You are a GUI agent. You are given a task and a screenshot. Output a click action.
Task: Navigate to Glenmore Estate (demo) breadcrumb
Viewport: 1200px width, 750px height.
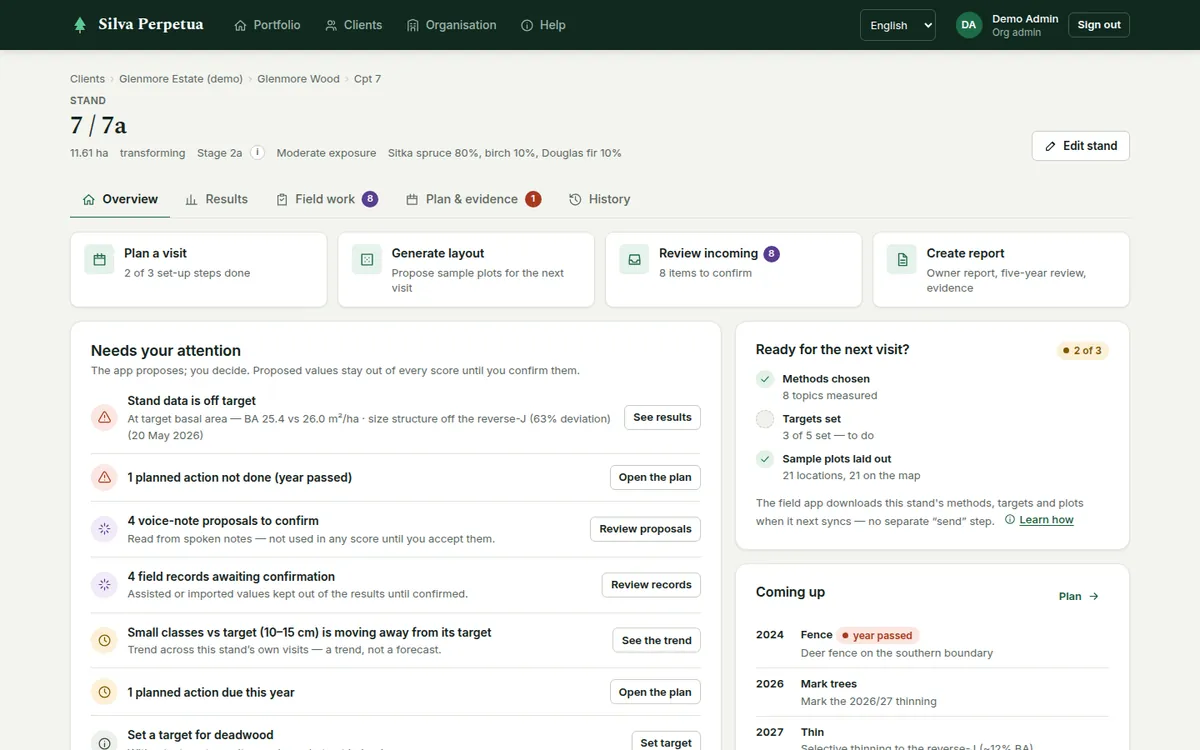[181, 79]
